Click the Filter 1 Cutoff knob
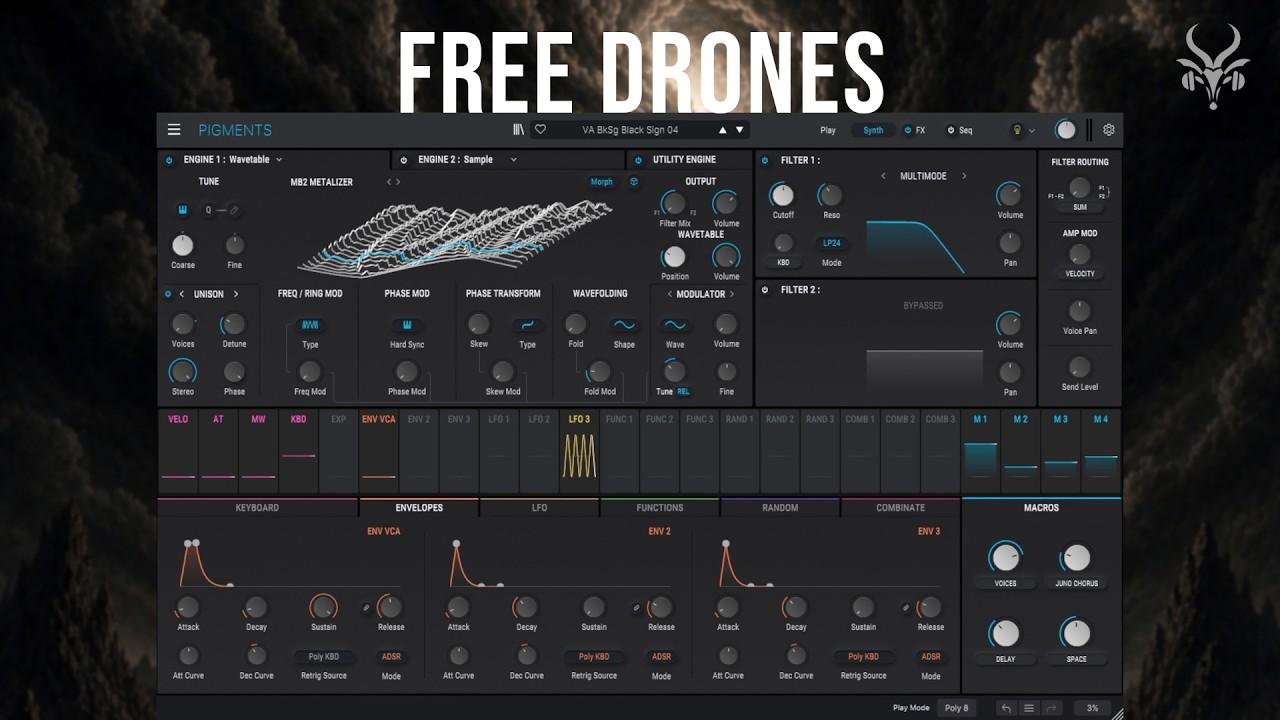 (x=783, y=195)
